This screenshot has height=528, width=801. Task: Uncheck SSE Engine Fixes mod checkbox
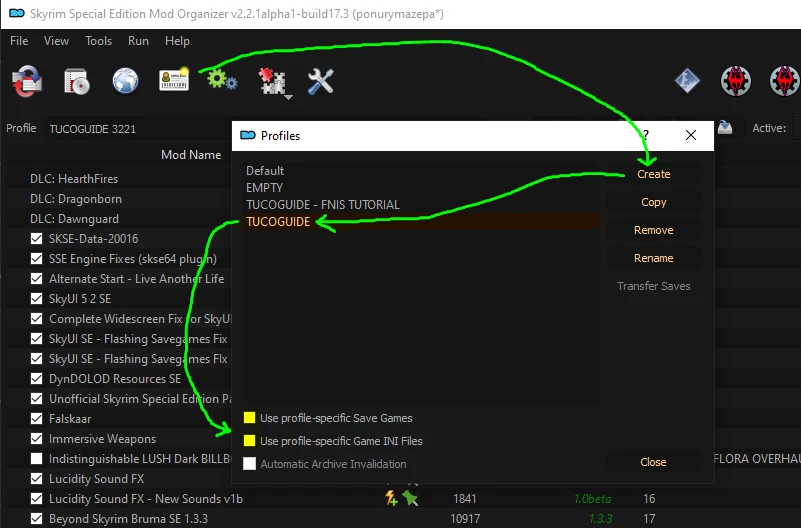tap(36, 258)
